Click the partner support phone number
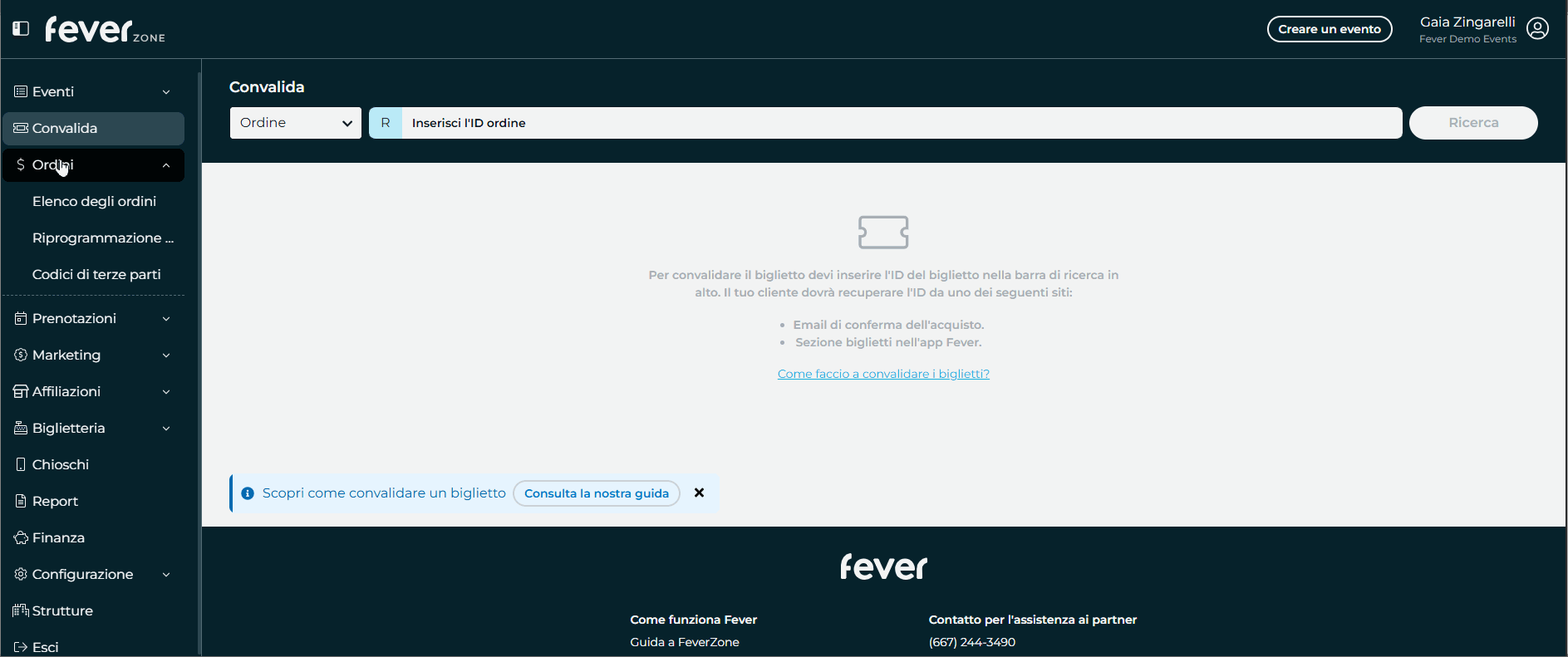Viewport: 1568px width, 657px height. [972, 642]
